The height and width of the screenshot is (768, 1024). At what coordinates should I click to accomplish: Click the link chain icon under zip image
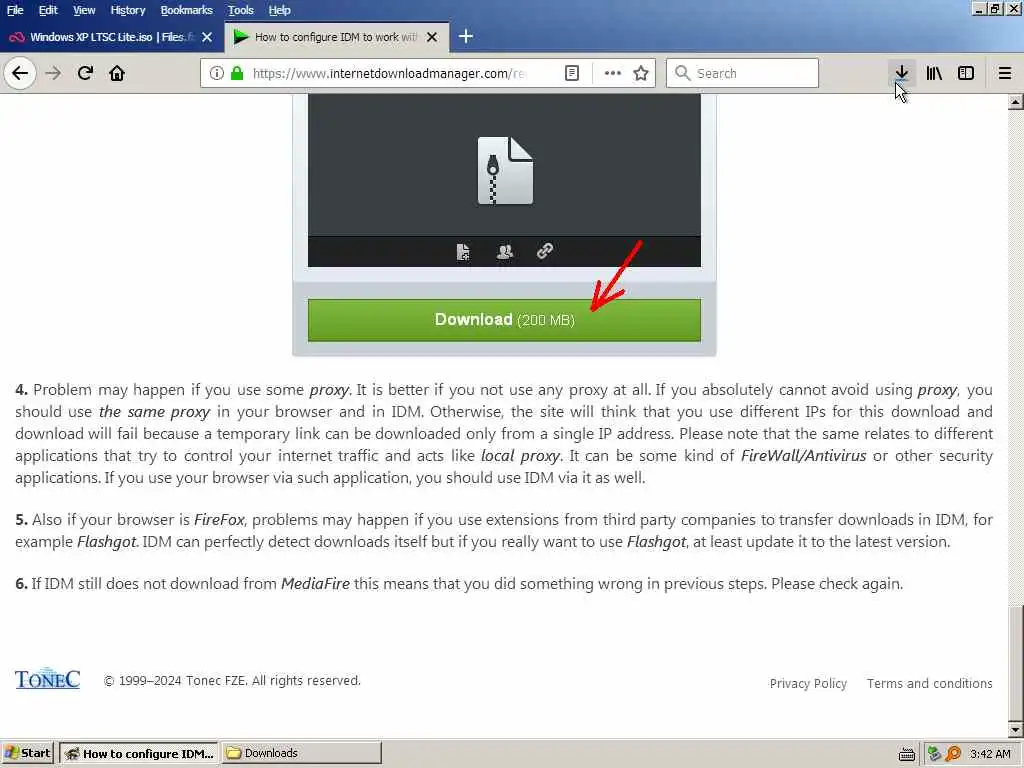click(545, 251)
